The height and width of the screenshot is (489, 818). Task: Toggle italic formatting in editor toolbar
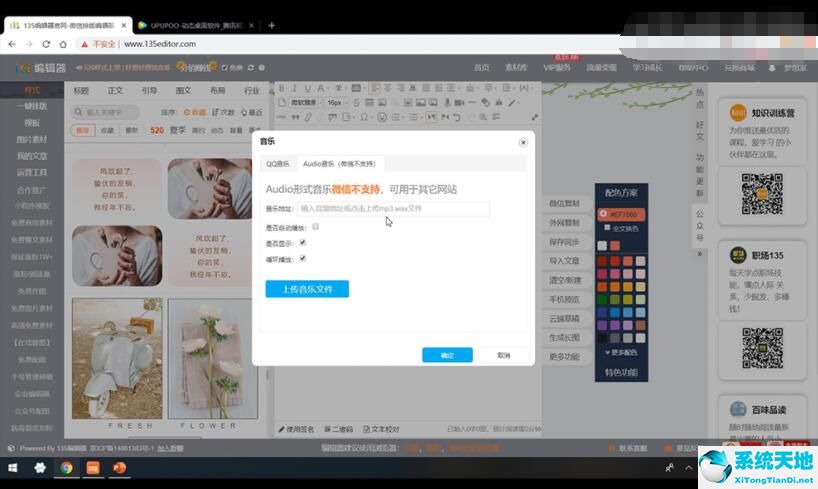pyautogui.click(x=294, y=88)
